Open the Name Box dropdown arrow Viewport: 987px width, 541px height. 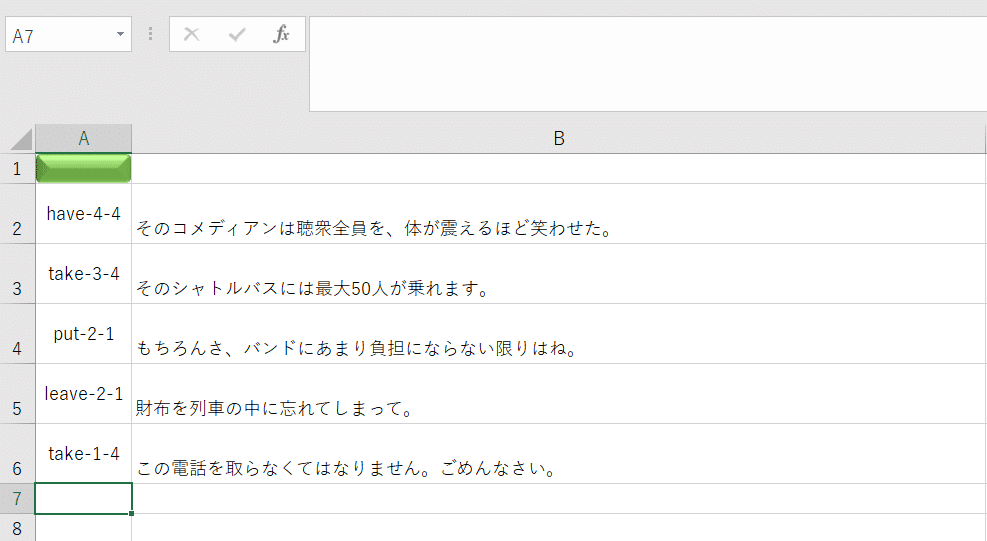(x=120, y=34)
